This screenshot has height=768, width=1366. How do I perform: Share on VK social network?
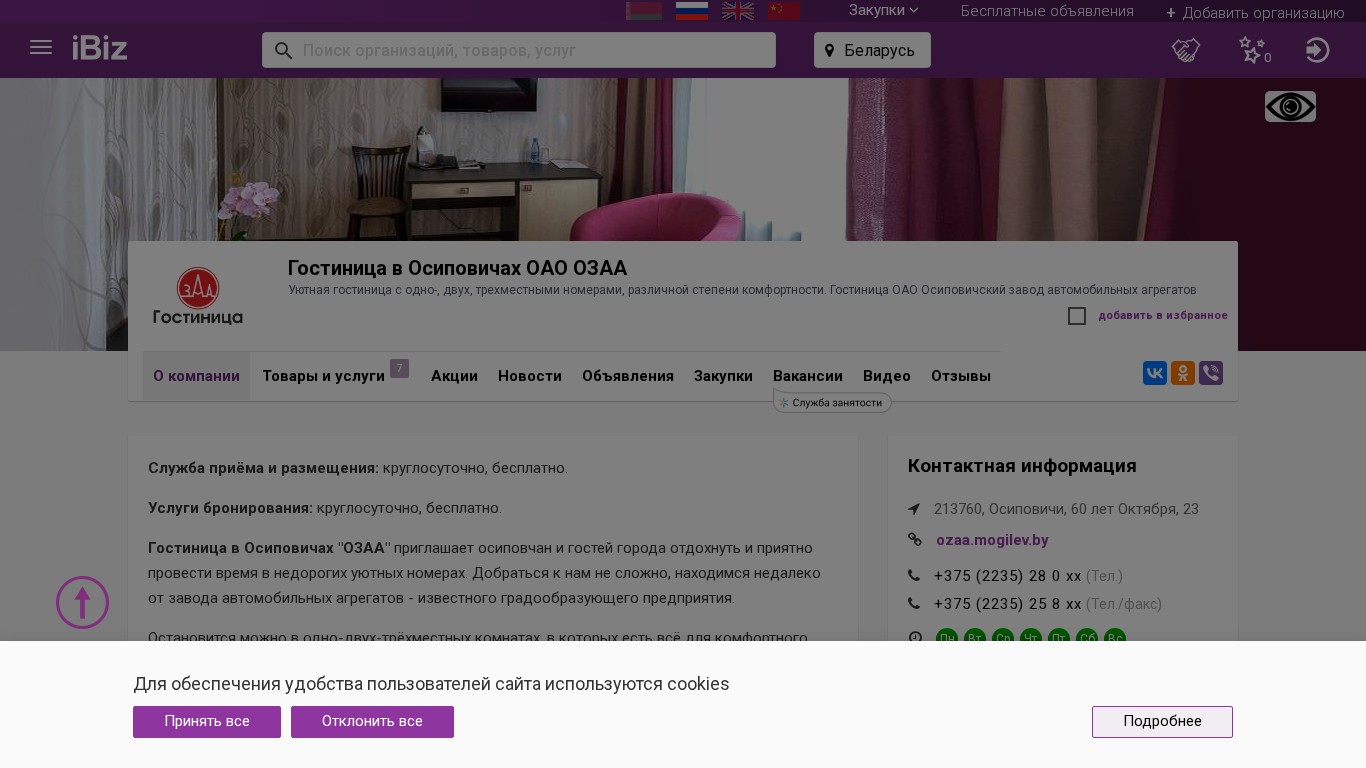pyautogui.click(x=1155, y=373)
